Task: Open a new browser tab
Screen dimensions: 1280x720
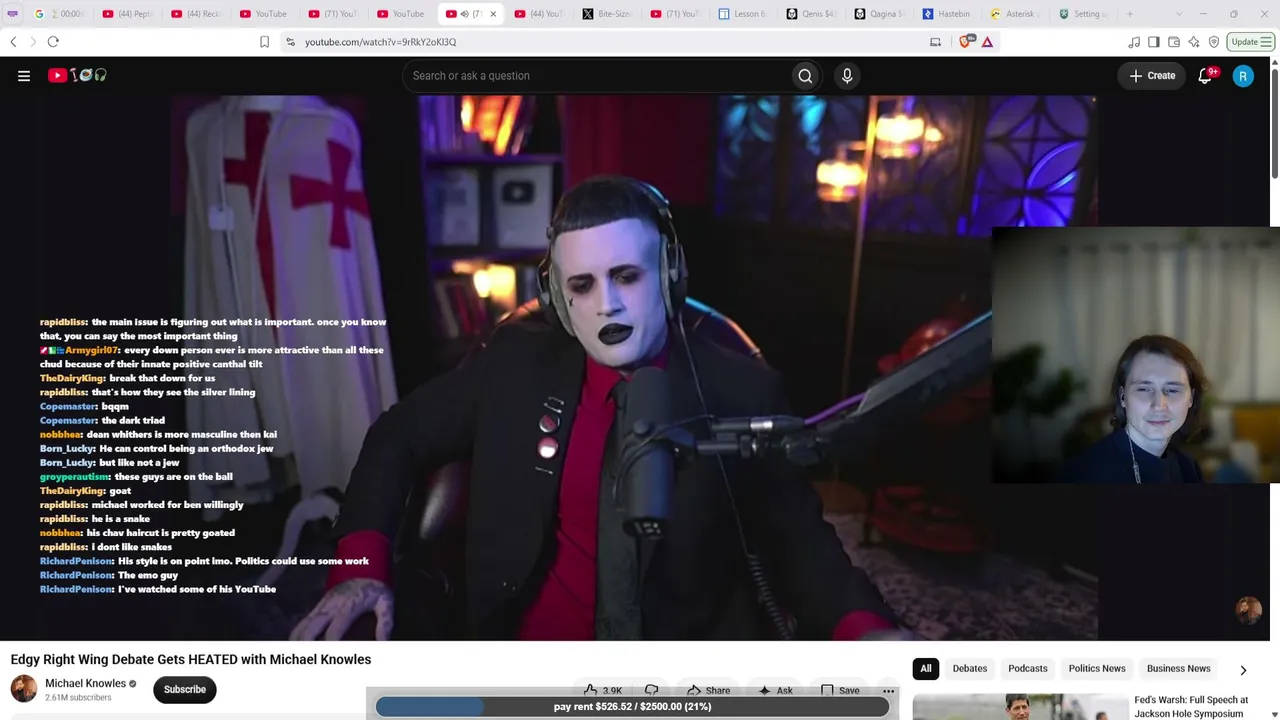Action: tap(1130, 14)
